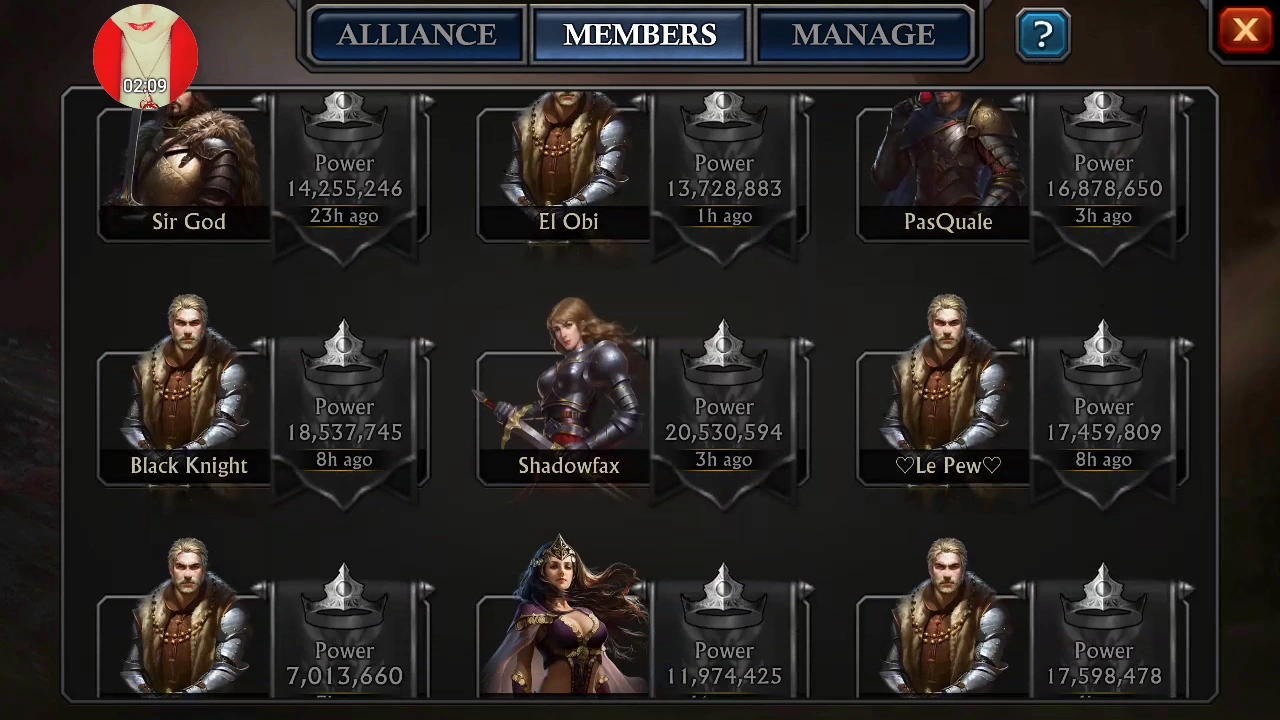Close the alliance window with red X
This screenshot has height=720, width=1280.
click(x=1245, y=31)
